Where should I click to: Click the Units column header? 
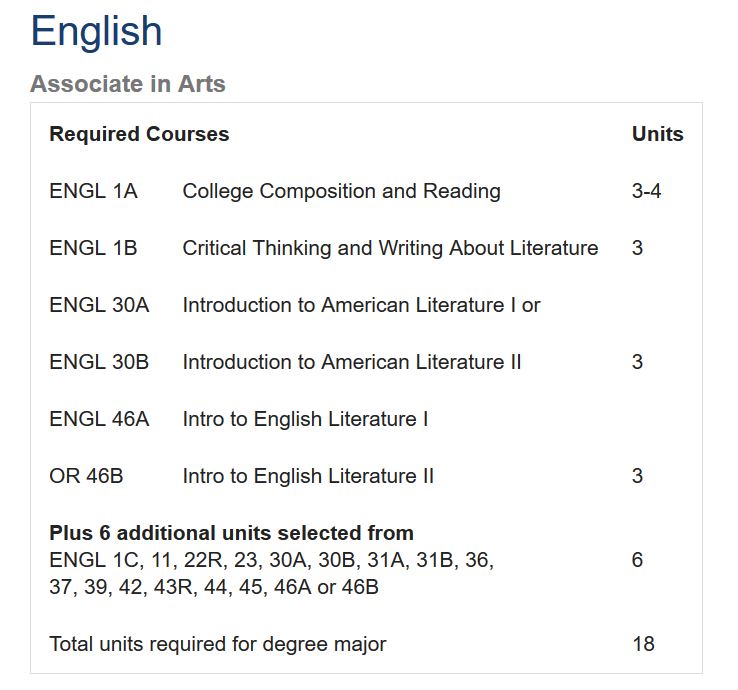(x=657, y=134)
